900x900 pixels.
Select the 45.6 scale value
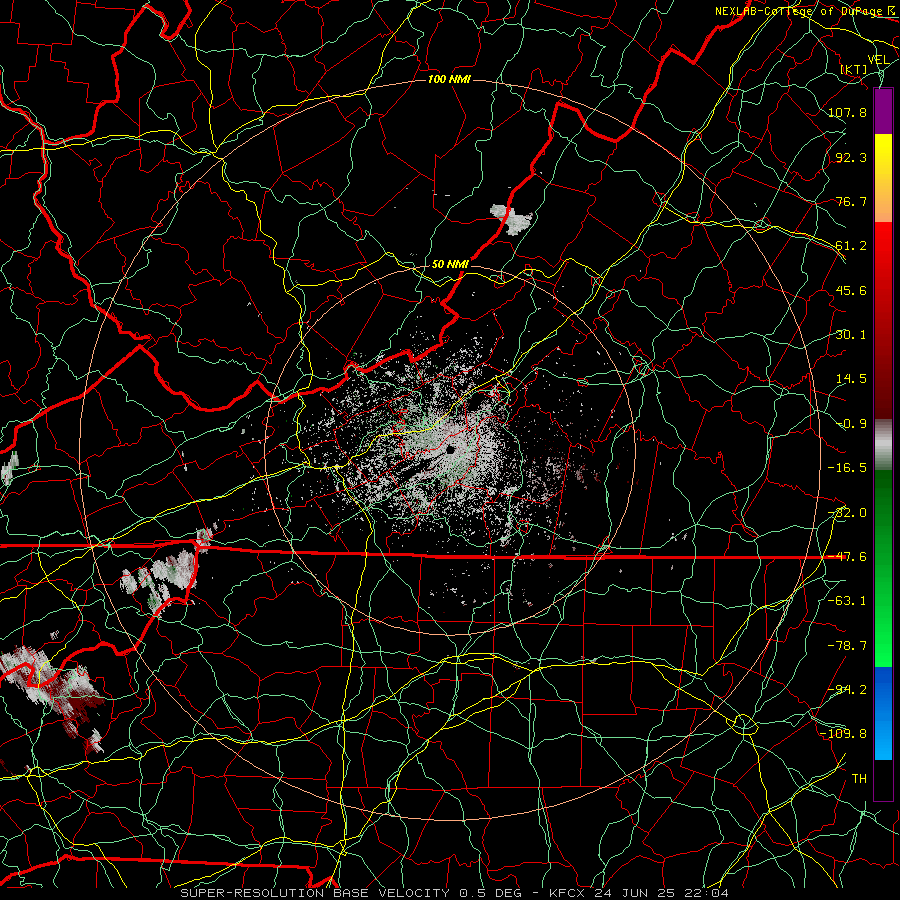click(851, 290)
